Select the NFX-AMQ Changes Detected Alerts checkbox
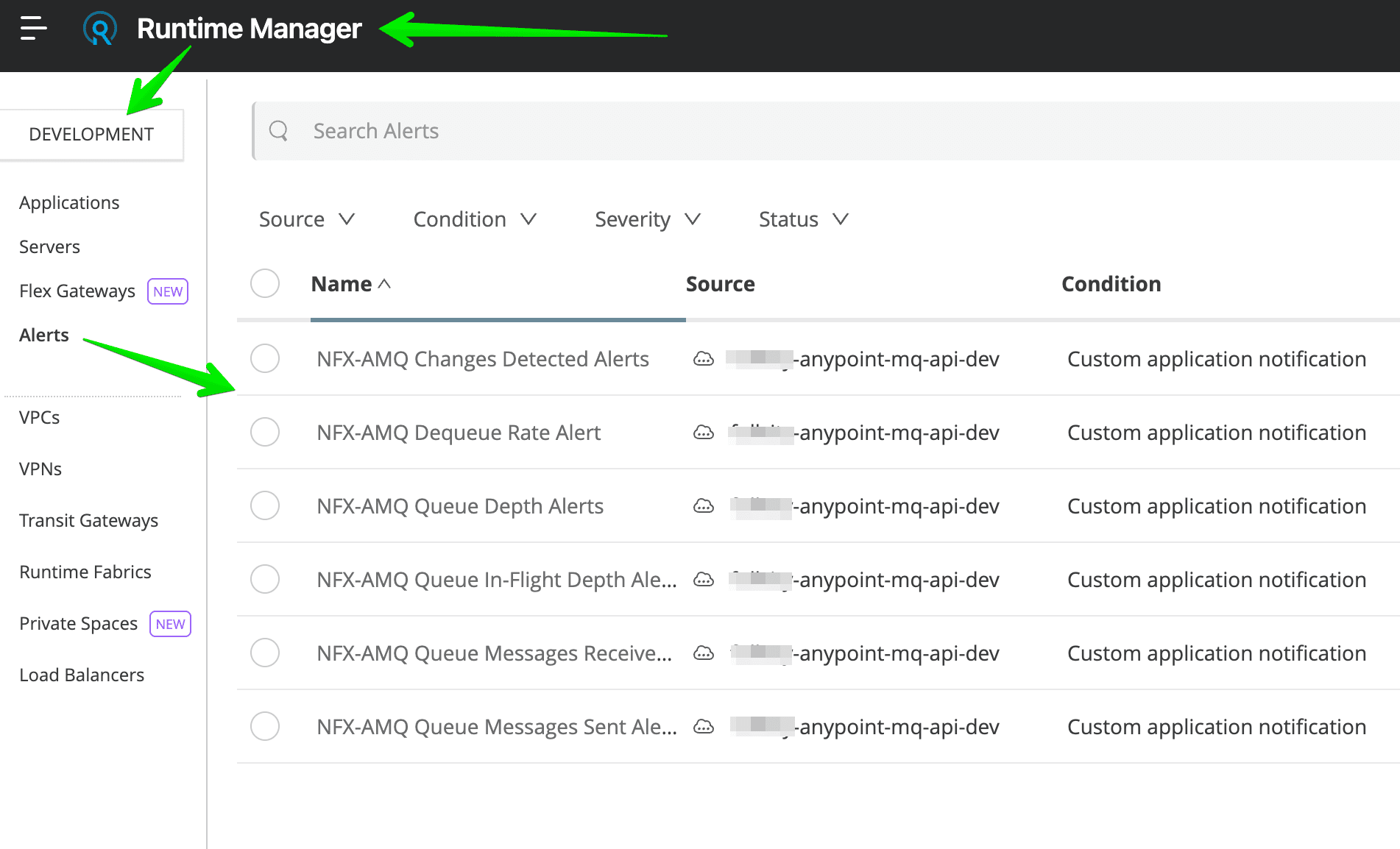Image resolution: width=1400 pixels, height=849 pixels. click(265, 358)
